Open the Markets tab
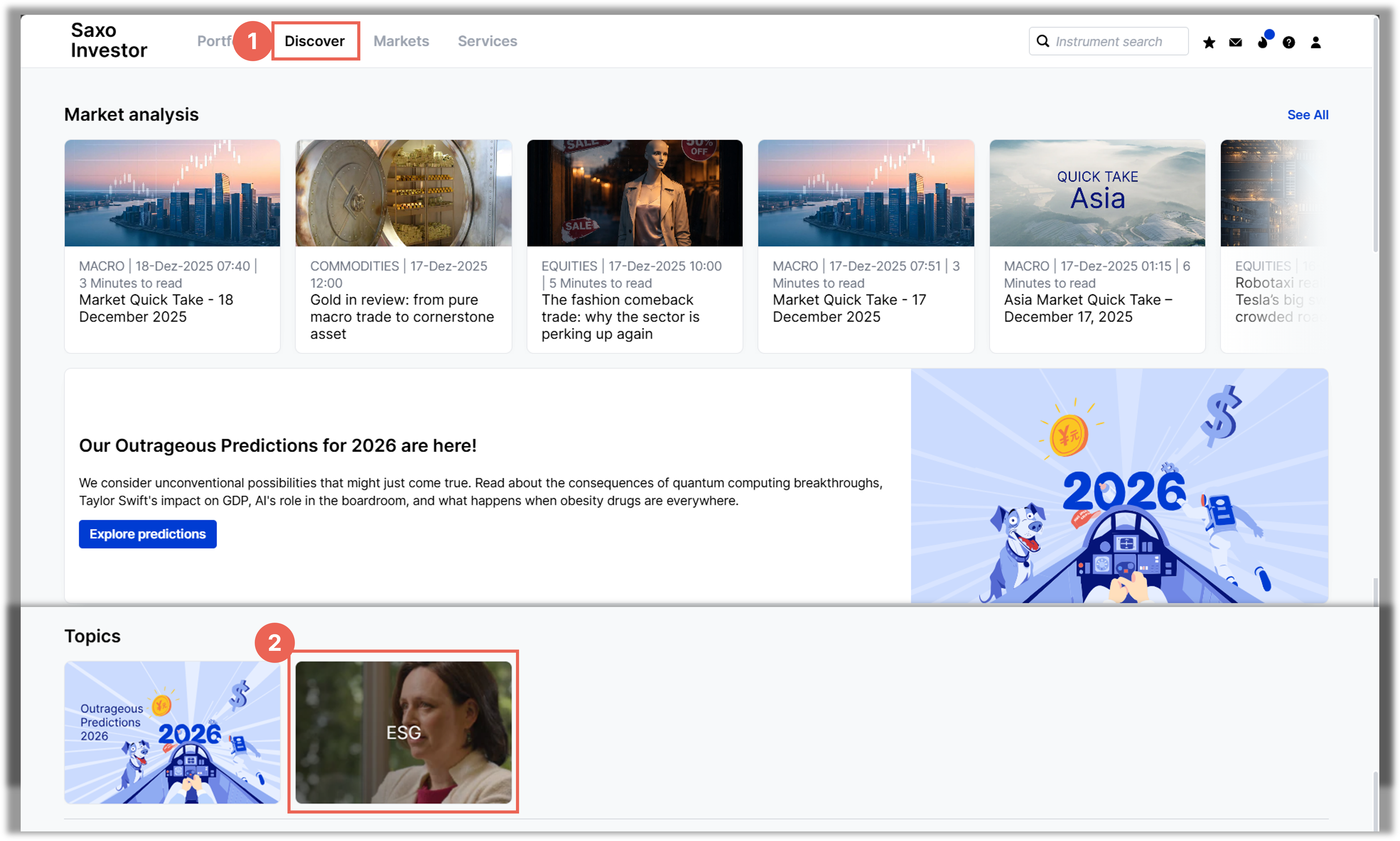This screenshot has width=1400, height=841. [x=401, y=41]
